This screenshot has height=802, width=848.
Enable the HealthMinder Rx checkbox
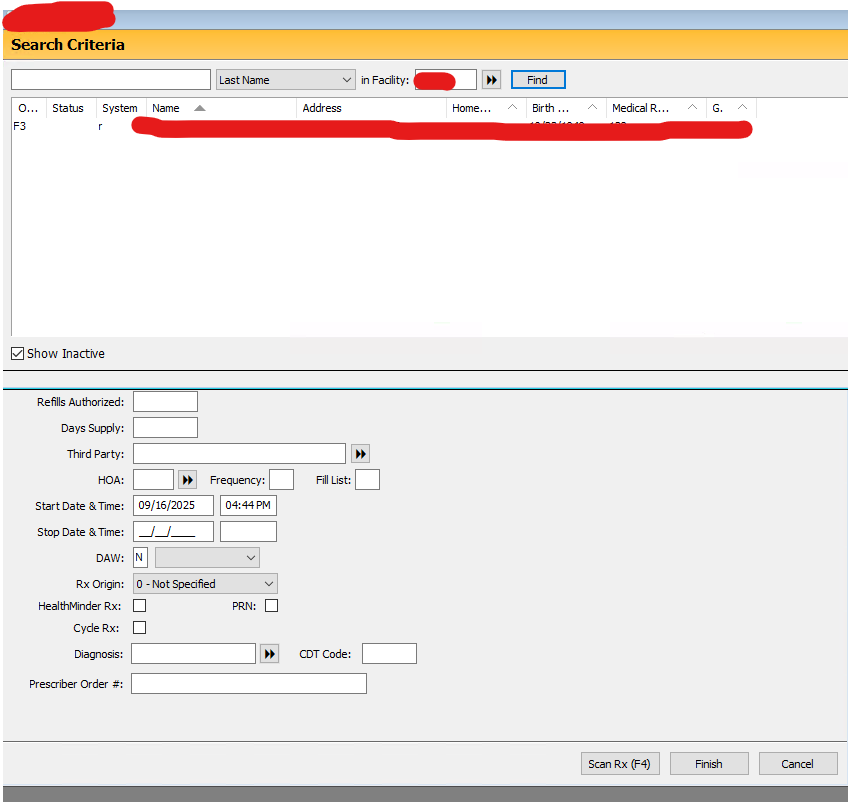(140, 606)
